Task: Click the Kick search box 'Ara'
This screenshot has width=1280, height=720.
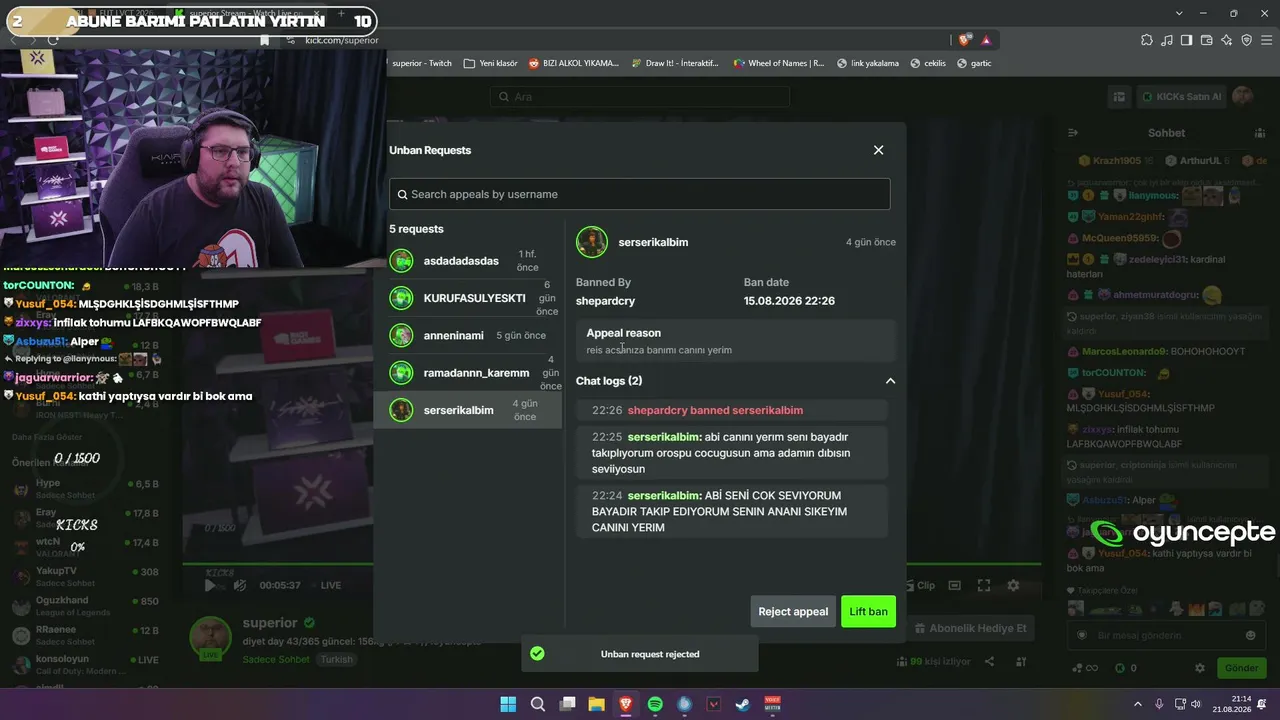Action: click(640, 97)
